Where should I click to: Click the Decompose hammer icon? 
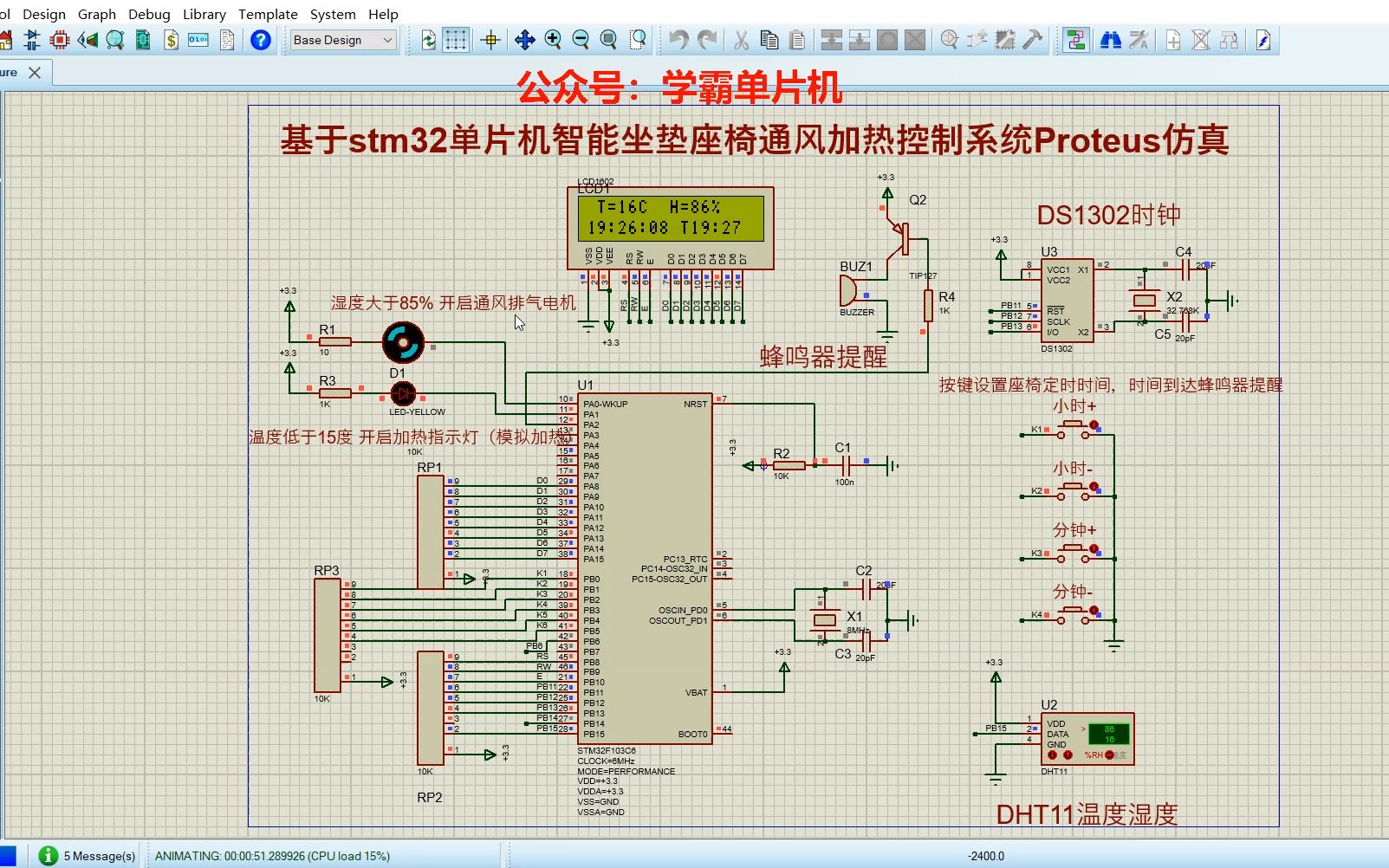[x=1033, y=40]
